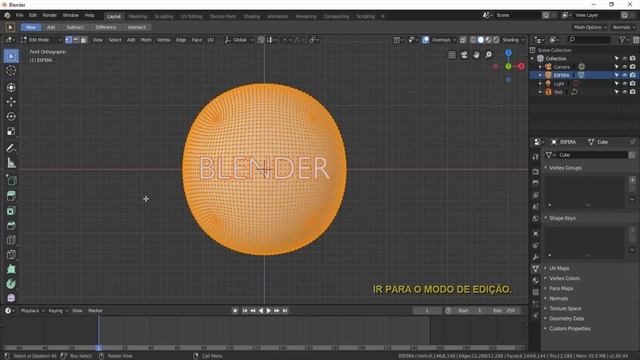The height and width of the screenshot is (360, 640).
Task: Open the Overlays options dropdown
Action: click(x=444, y=40)
